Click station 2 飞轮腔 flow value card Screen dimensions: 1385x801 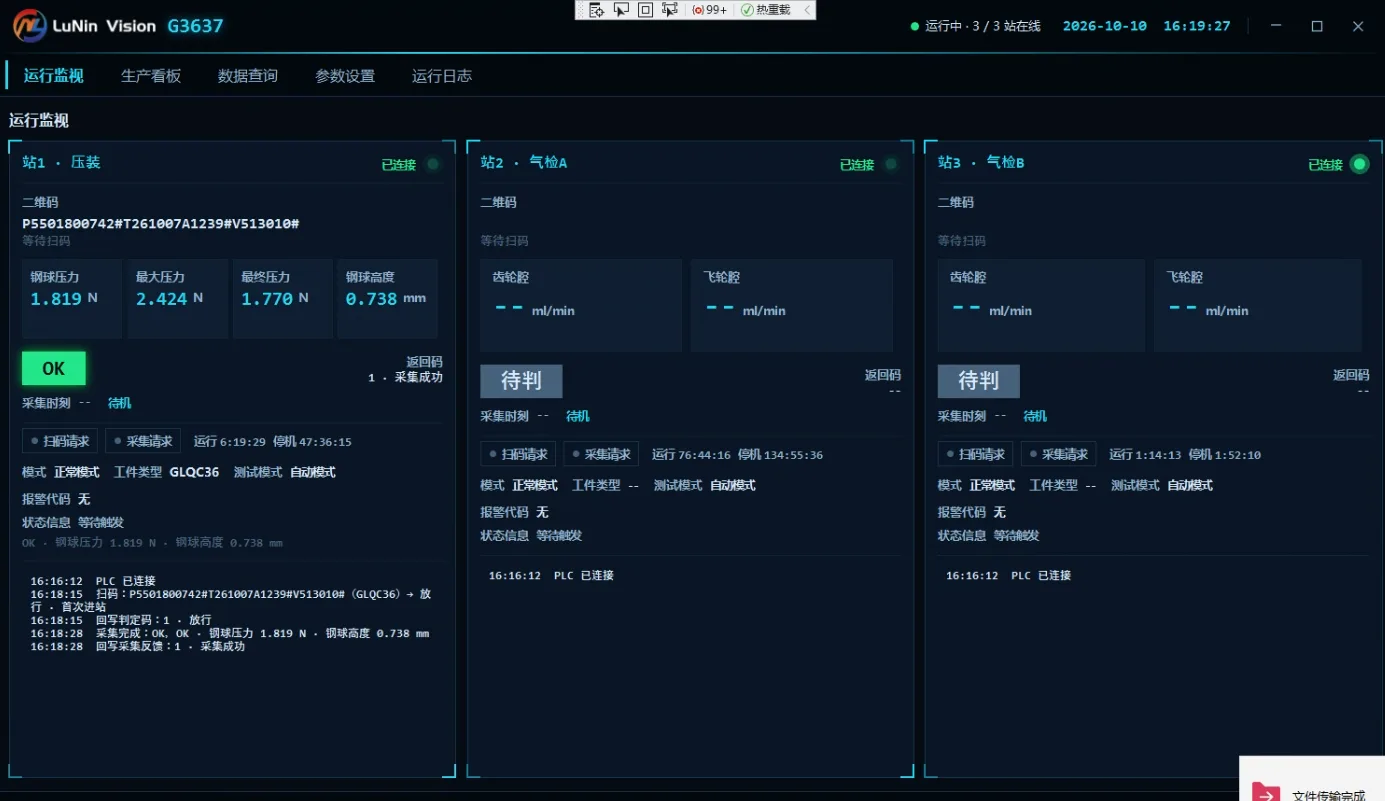[x=792, y=306]
